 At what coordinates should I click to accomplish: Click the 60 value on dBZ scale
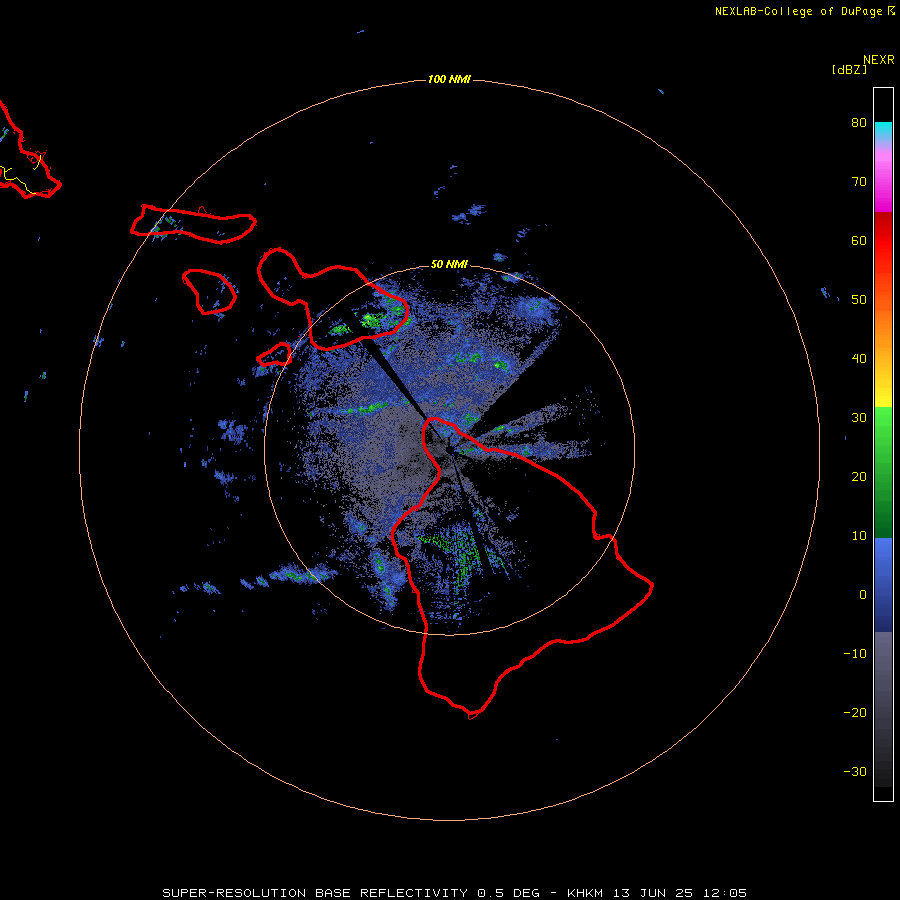coord(859,241)
